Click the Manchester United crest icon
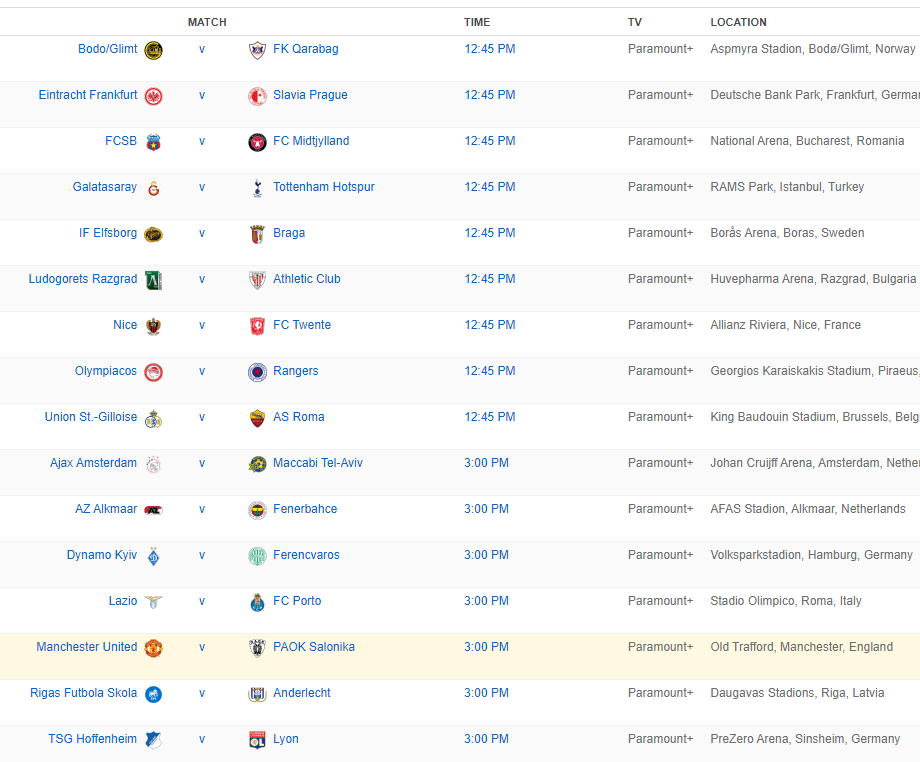This screenshot has width=920, height=762. [x=153, y=648]
